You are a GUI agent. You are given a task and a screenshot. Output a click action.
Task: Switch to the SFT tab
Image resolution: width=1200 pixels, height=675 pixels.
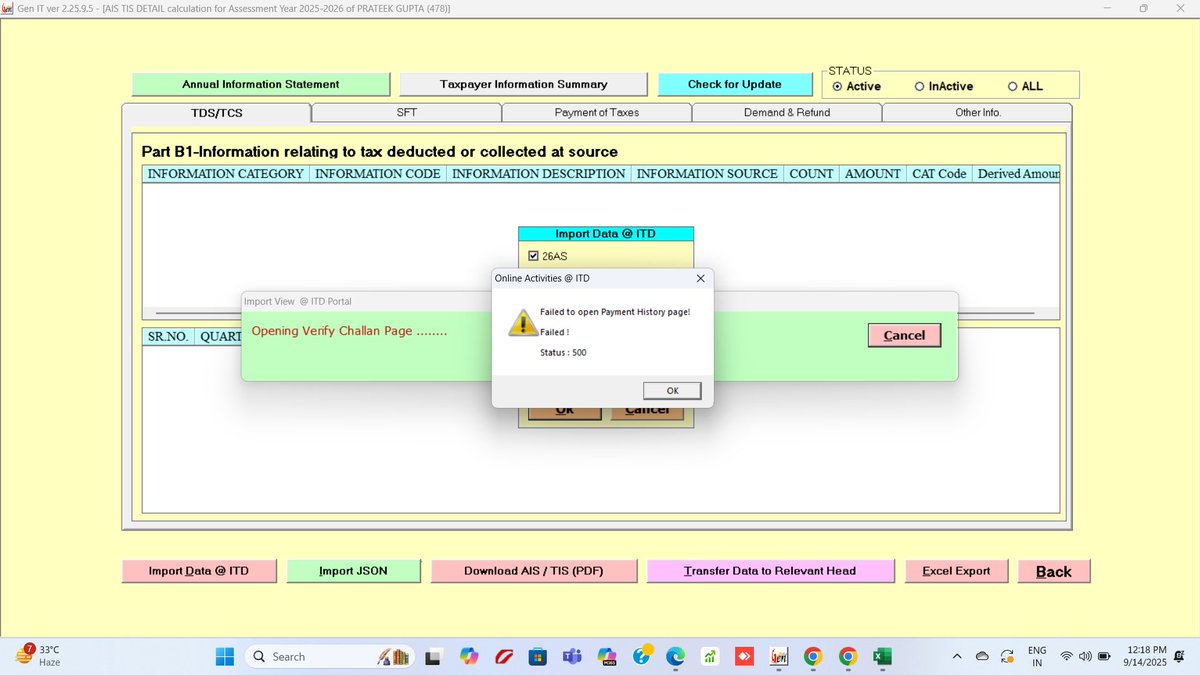pyautogui.click(x=407, y=113)
